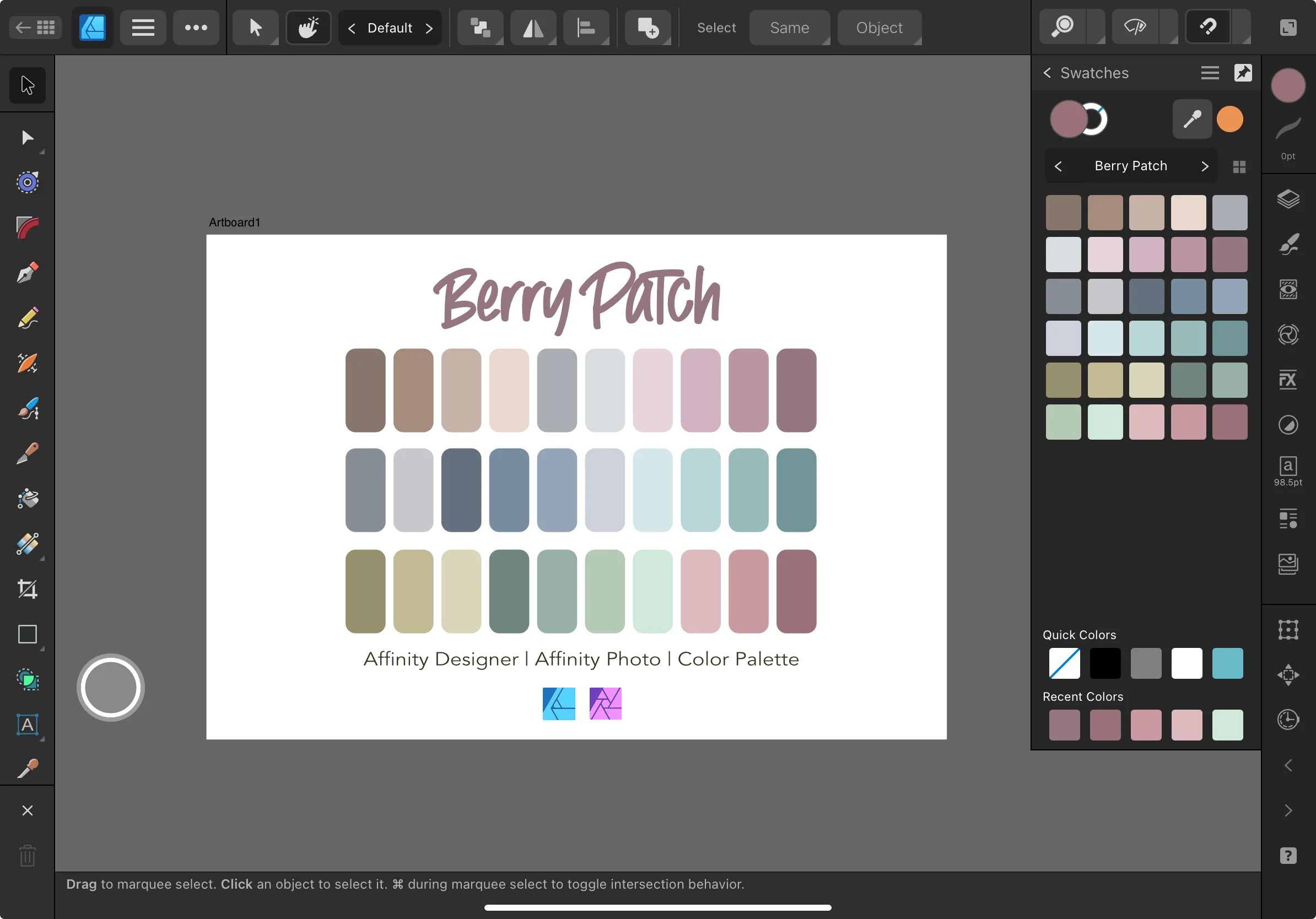Viewport: 1316px width, 919px height.
Task: Select the Node tool
Action: point(27,138)
